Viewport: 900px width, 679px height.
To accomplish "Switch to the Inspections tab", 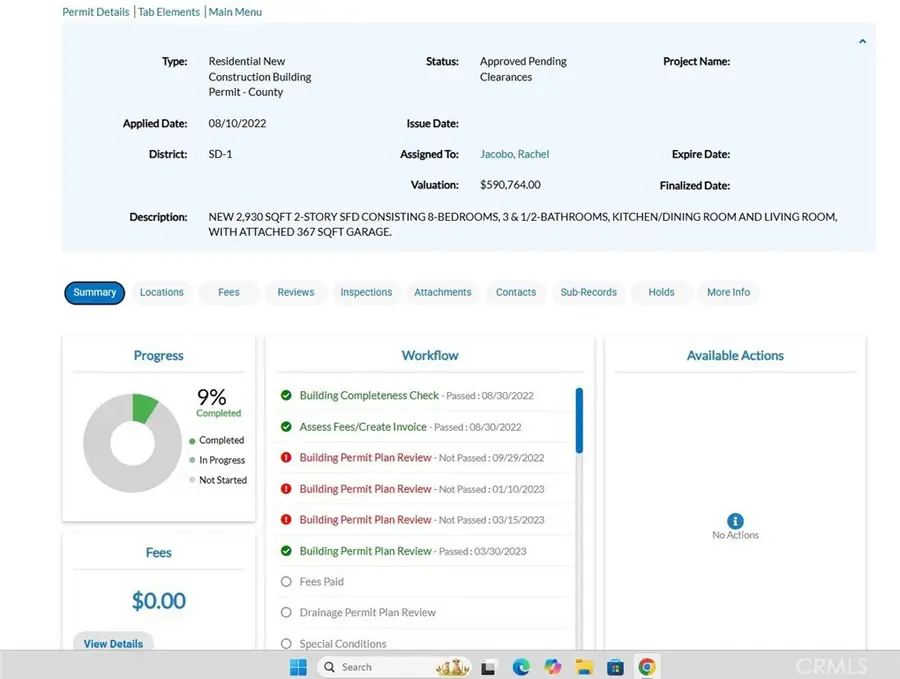I will [366, 292].
